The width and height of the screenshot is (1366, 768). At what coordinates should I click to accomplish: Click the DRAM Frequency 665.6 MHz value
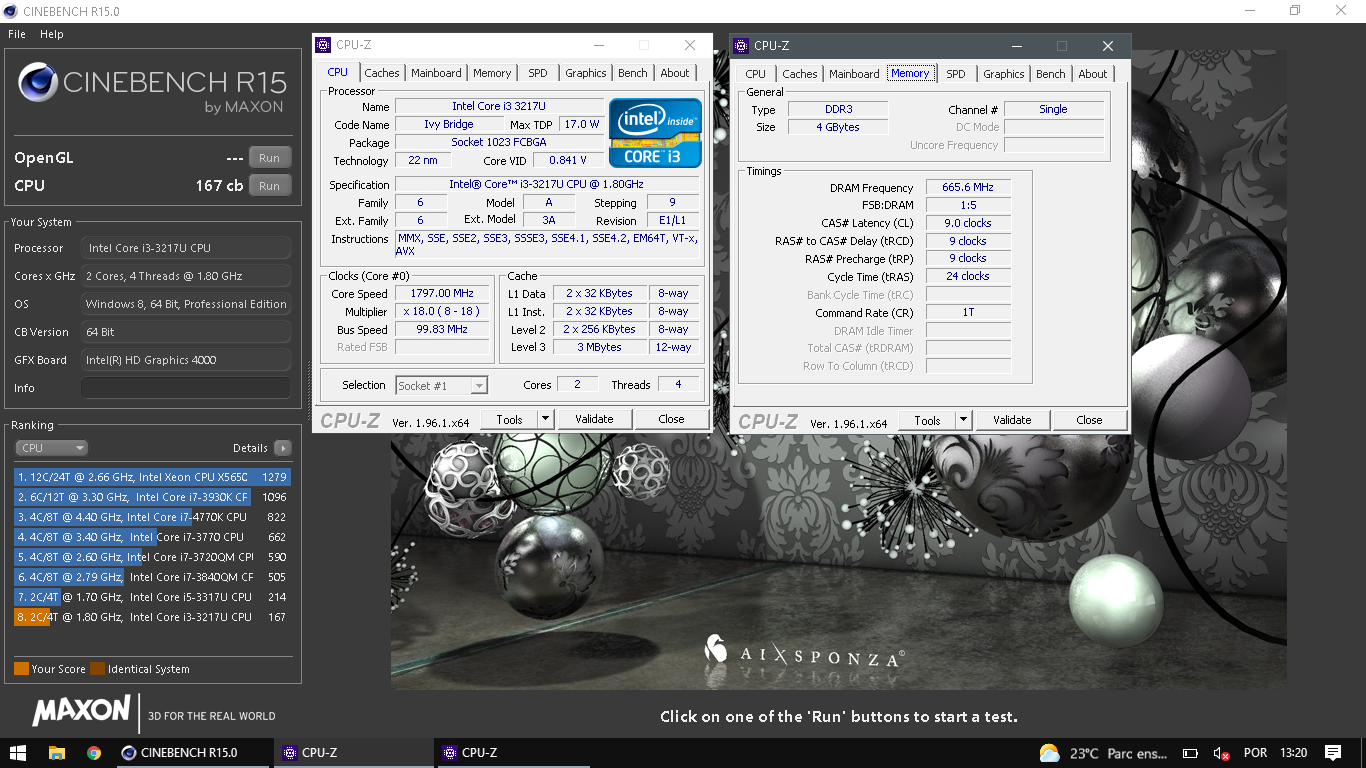968,188
